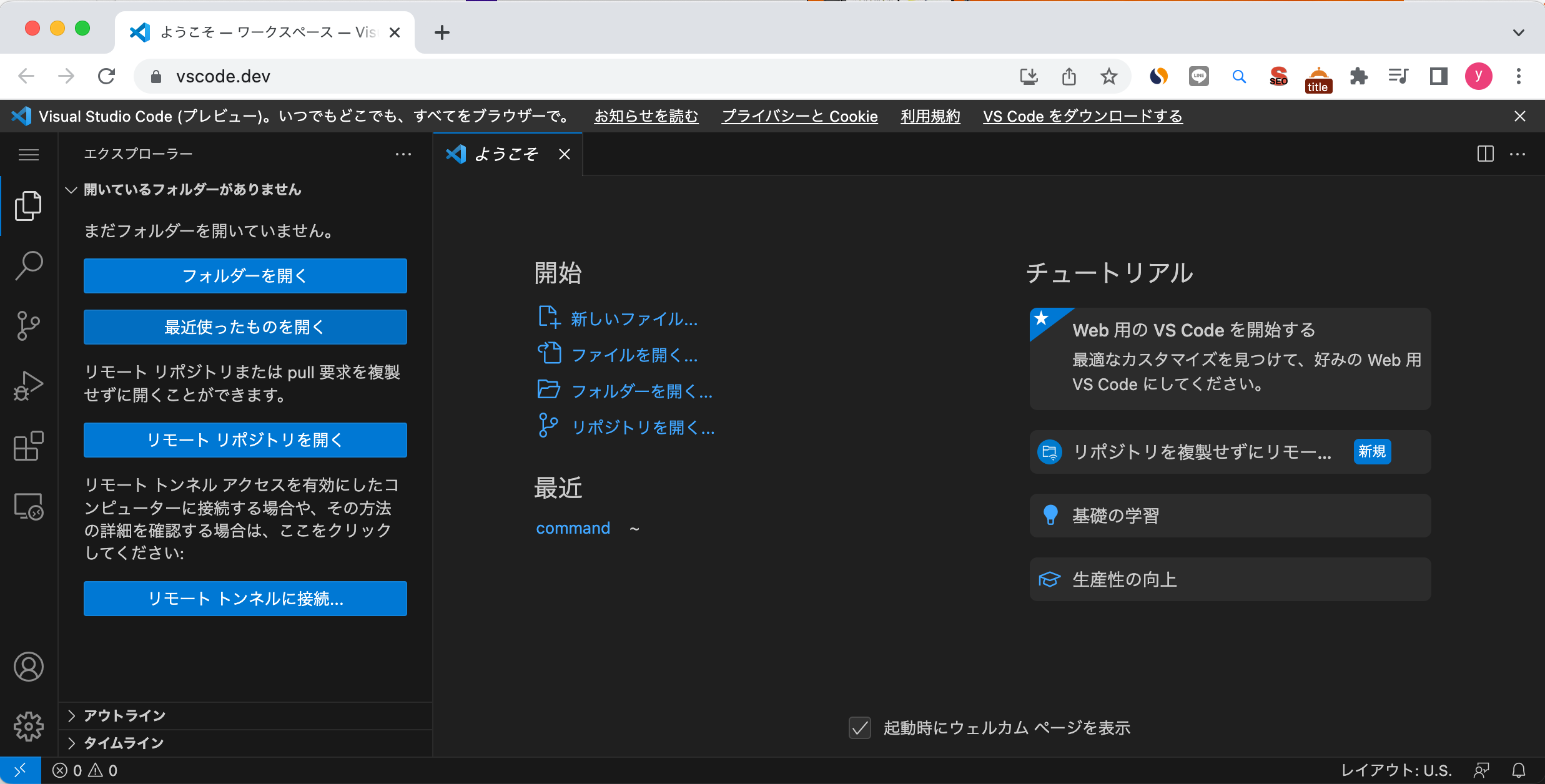The image size is (1545, 784).
Task: Open Explorer views and more actions menu
Action: pyautogui.click(x=403, y=154)
